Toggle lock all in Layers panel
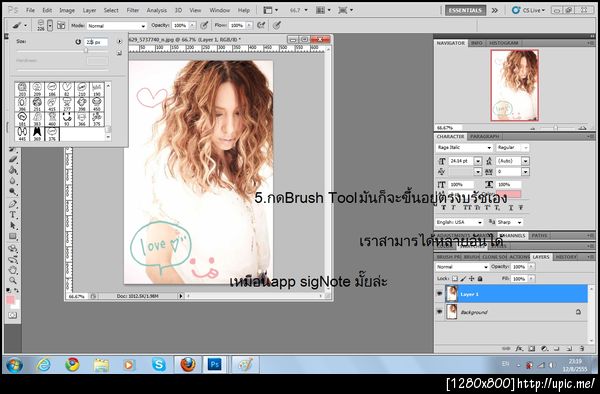 [480, 279]
